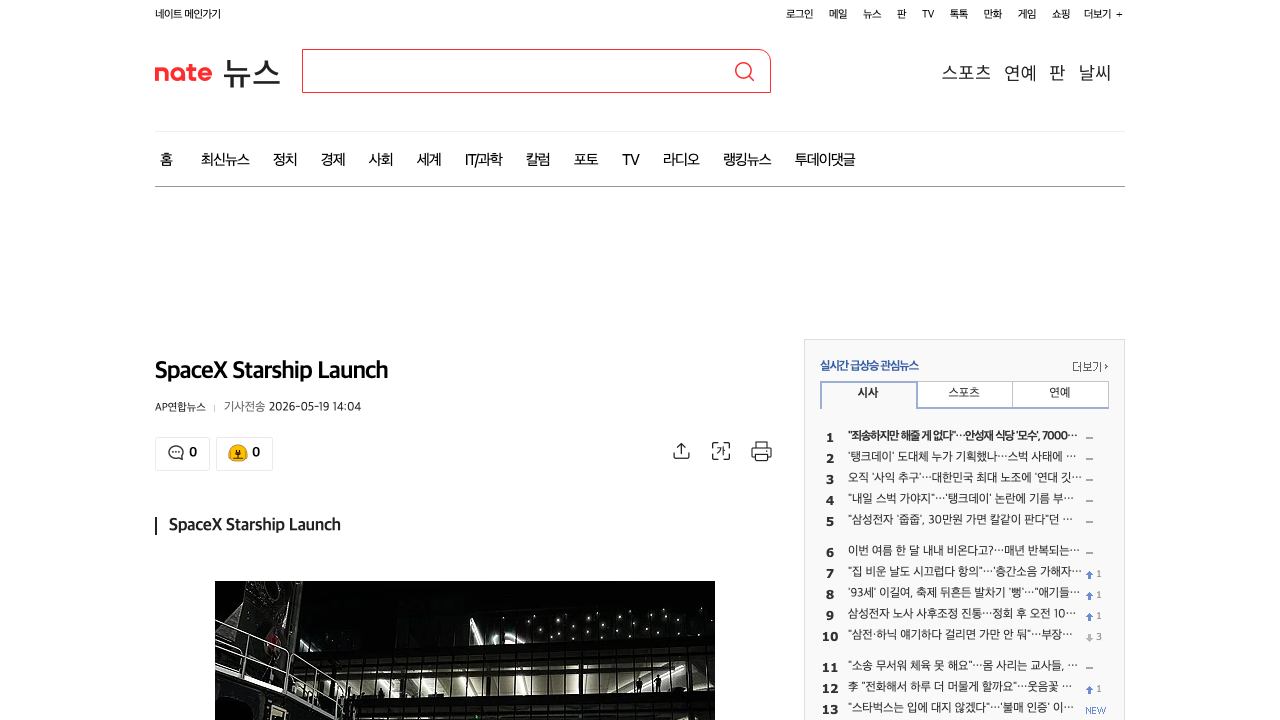The width and height of the screenshot is (1280, 720).
Task: Open the 라디오 section
Action: (681, 159)
